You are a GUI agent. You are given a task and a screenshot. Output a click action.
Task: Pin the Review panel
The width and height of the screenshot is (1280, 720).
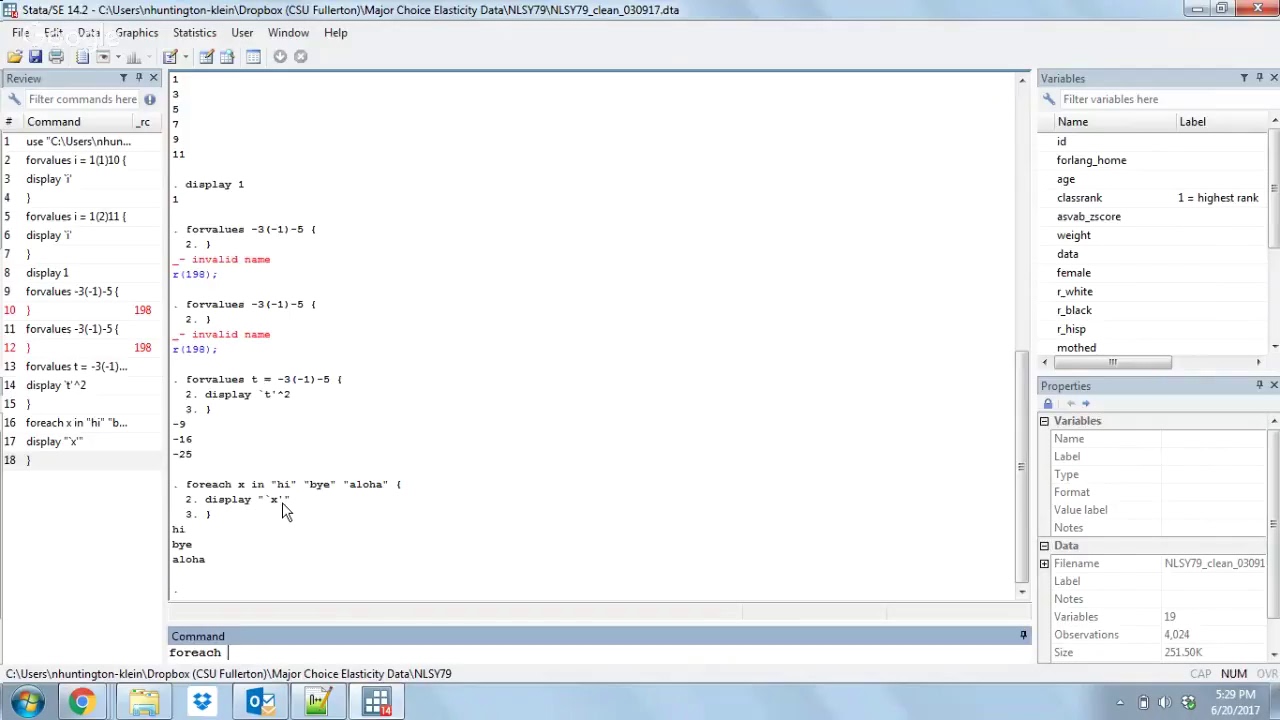139,78
